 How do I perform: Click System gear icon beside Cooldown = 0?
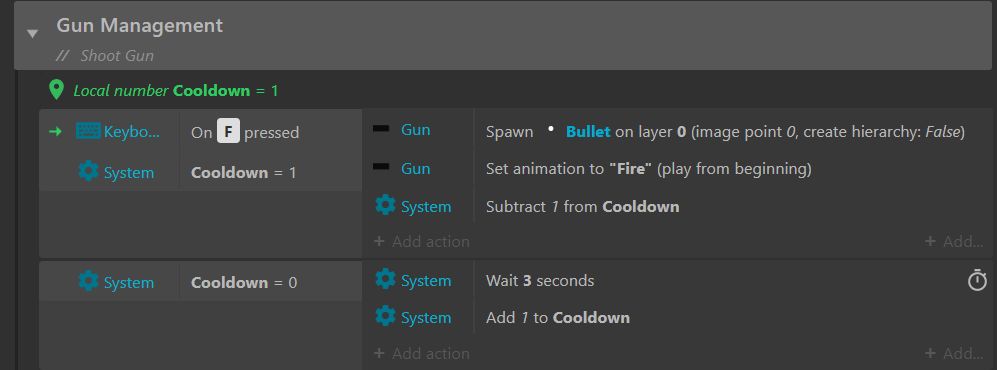point(88,281)
